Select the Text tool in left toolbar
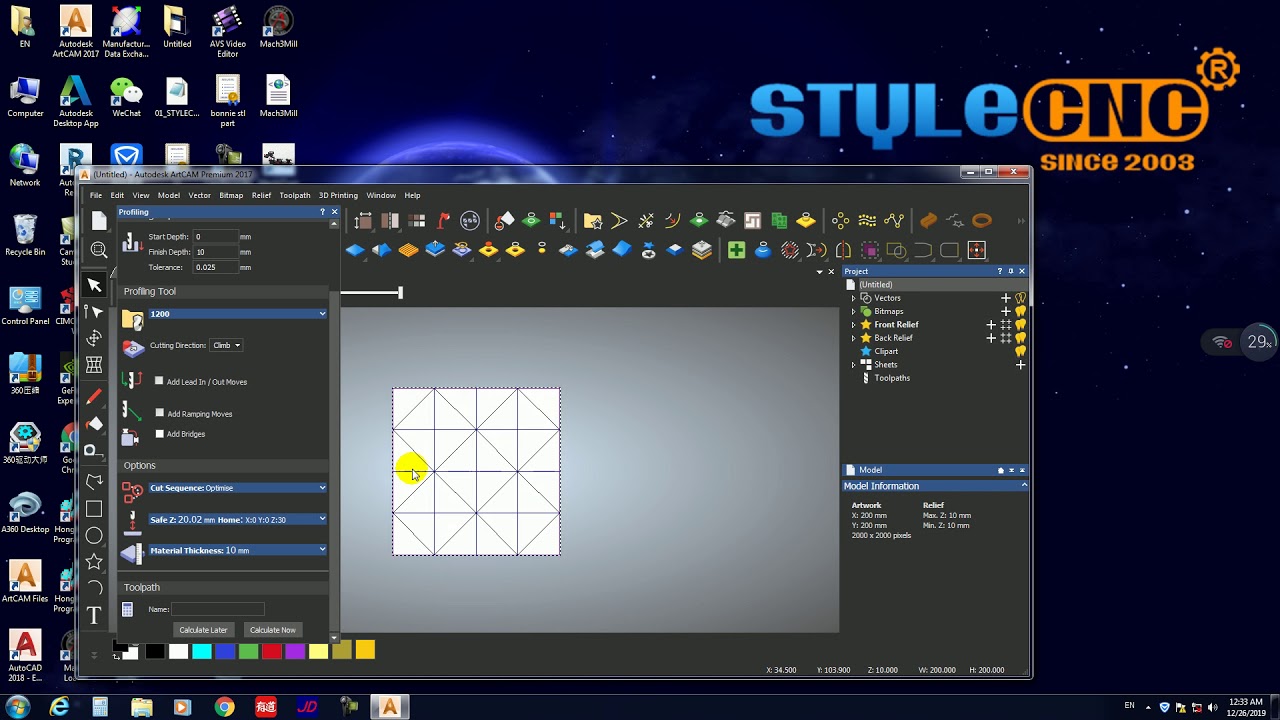Screen dimensions: 1280x720 94,615
